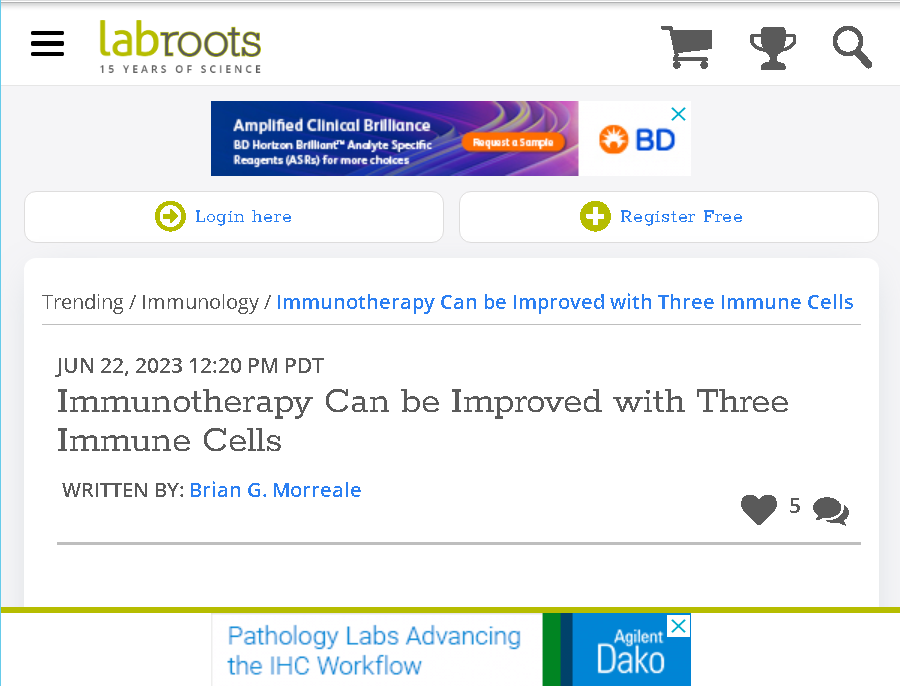900x686 pixels.
Task: Click the trophy leaderboard icon
Action: coord(773,48)
